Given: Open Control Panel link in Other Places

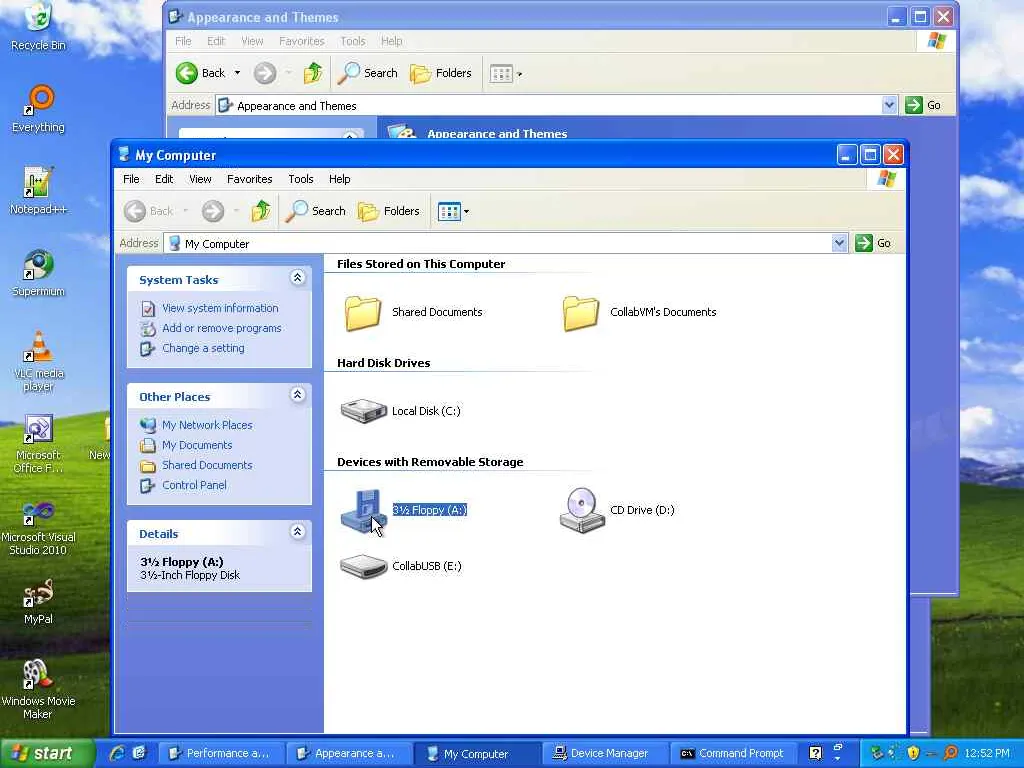Looking at the screenshot, I should [x=195, y=486].
